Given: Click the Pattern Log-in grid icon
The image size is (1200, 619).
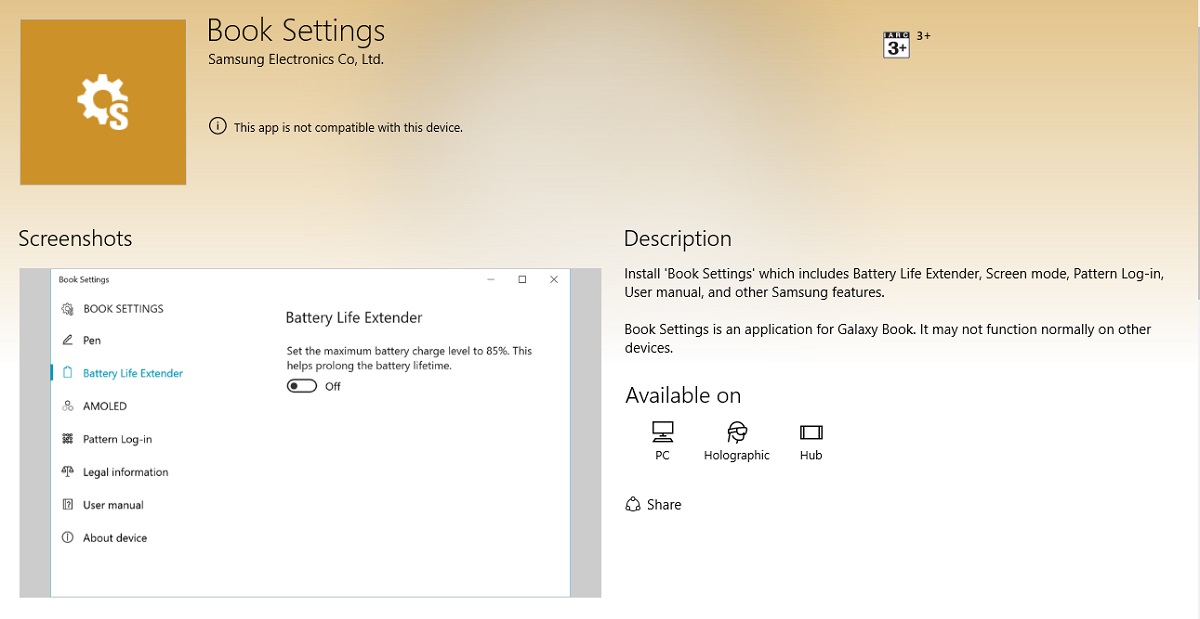Looking at the screenshot, I should (x=68, y=439).
